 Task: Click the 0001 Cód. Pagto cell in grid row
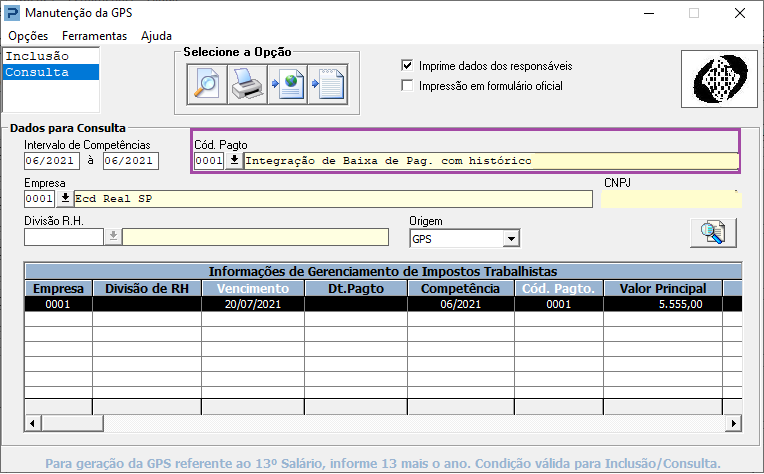(x=558, y=304)
